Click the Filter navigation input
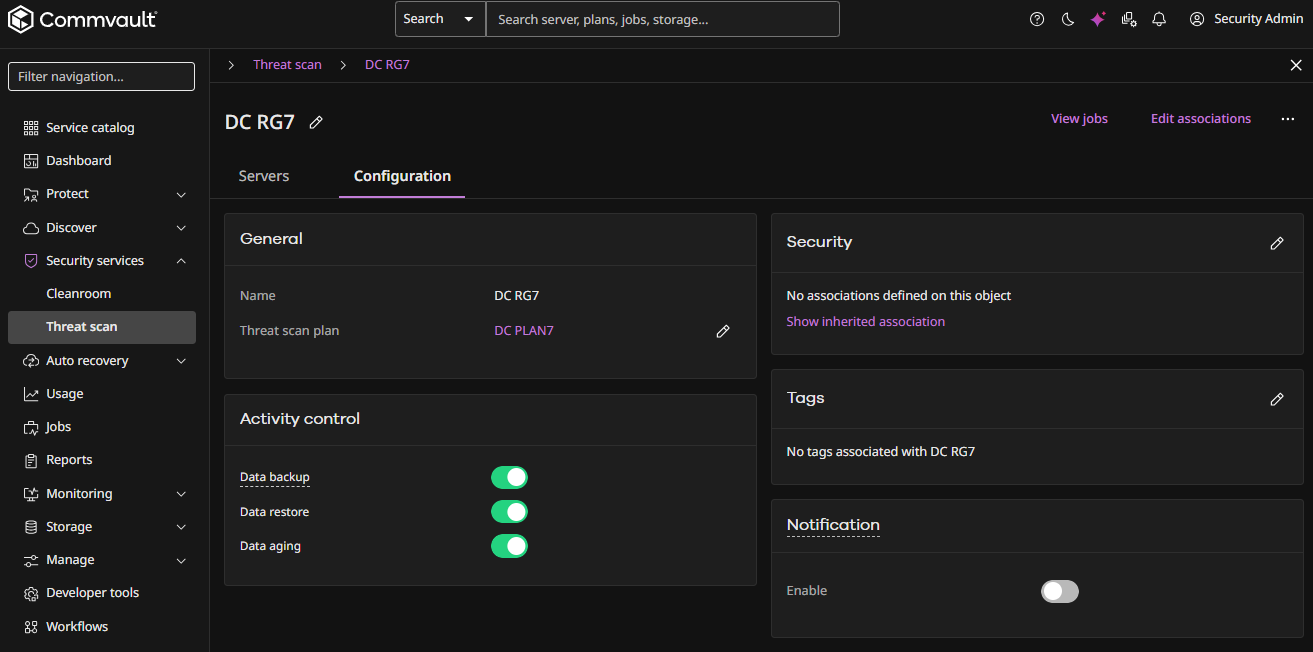Image resolution: width=1313 pixels, height=652 pixels. click(102, 77)
